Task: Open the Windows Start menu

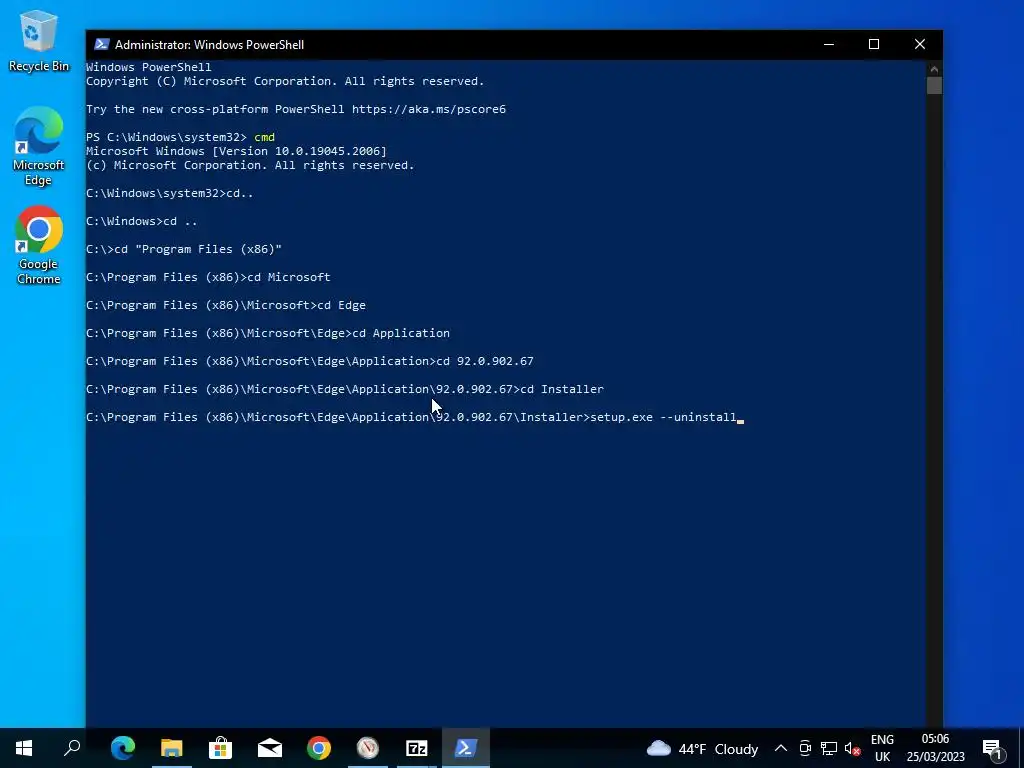Action: tap(24, 748)
